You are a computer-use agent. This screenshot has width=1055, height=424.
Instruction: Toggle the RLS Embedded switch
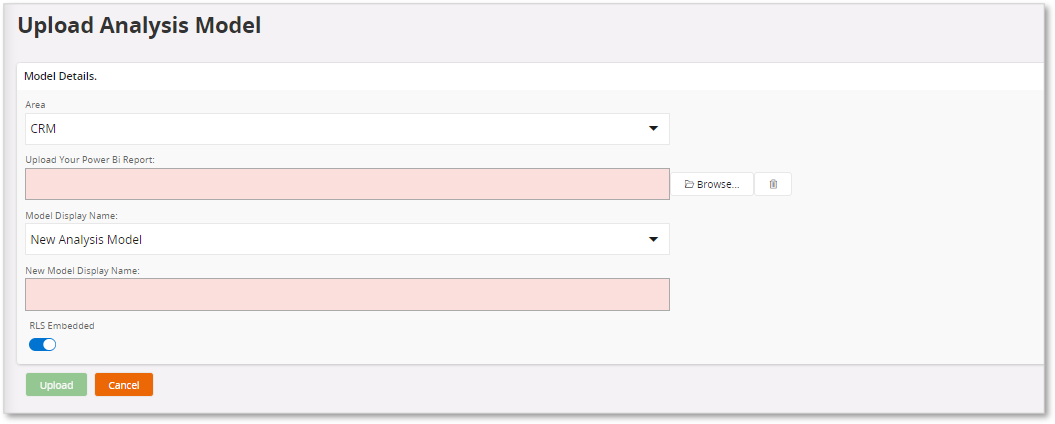[x=42, y=345]
